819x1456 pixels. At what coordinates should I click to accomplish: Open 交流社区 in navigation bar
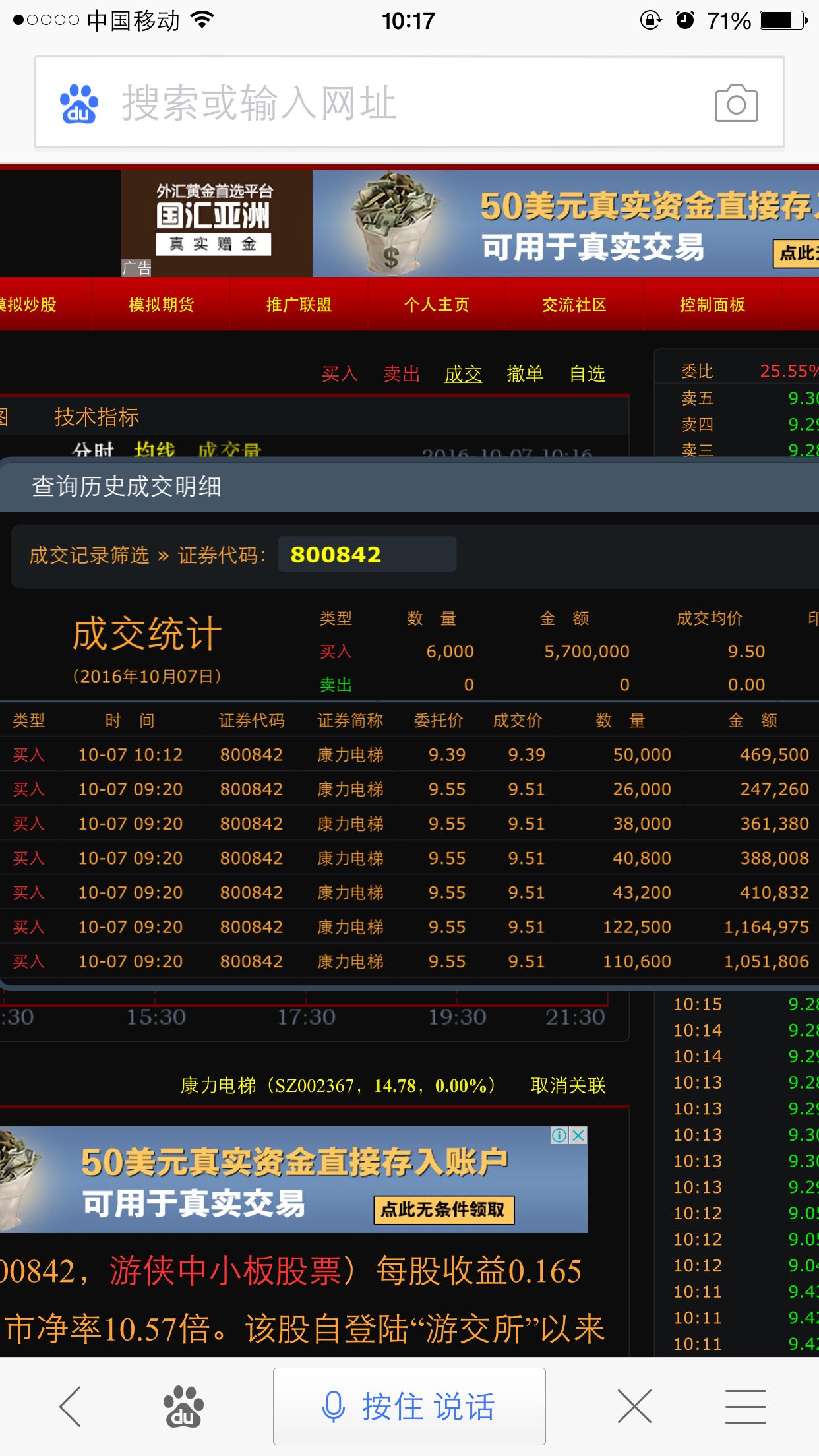pos(574,305)
